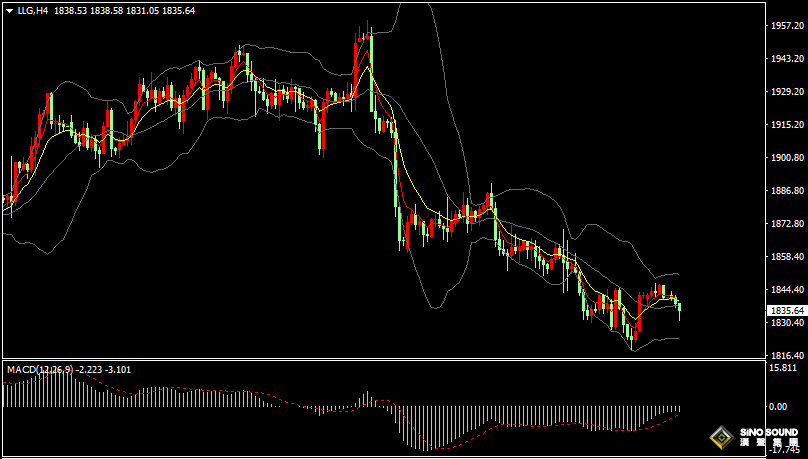Click the 1957.20 price scale label
The width and height of the screenshot is (808, 459).
[x=785, y=25]
